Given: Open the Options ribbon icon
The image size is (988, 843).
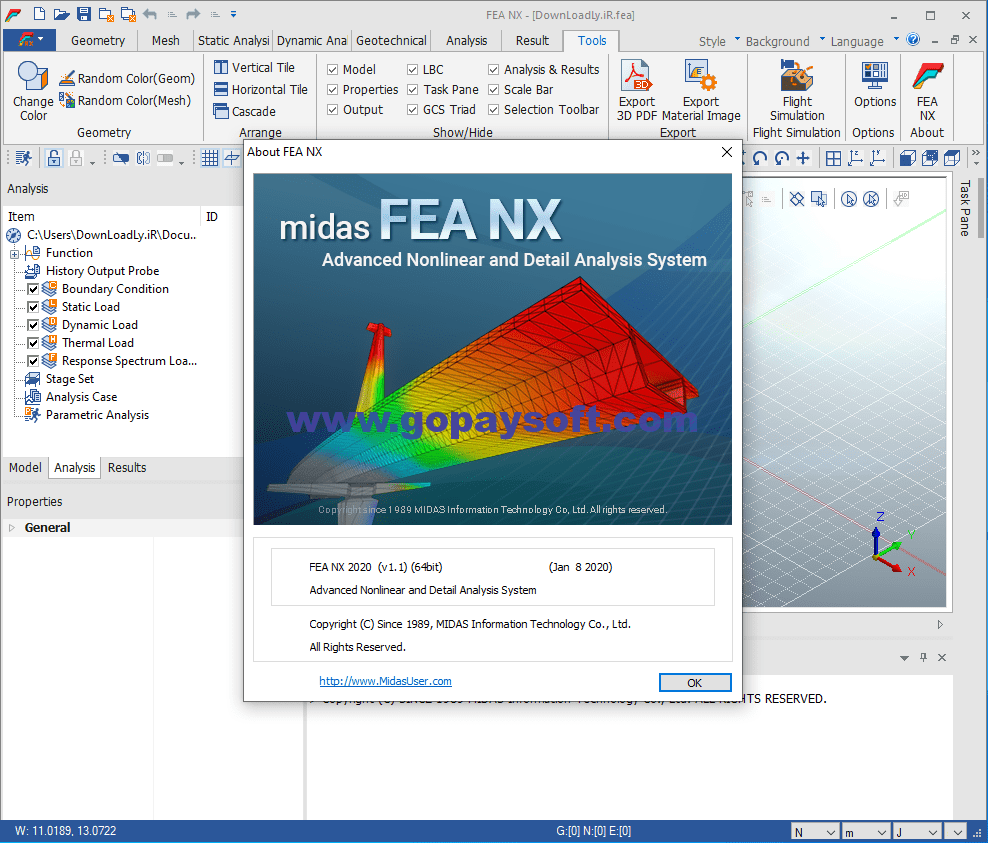Looking at the screenshot, I should [x=875, y=84].
